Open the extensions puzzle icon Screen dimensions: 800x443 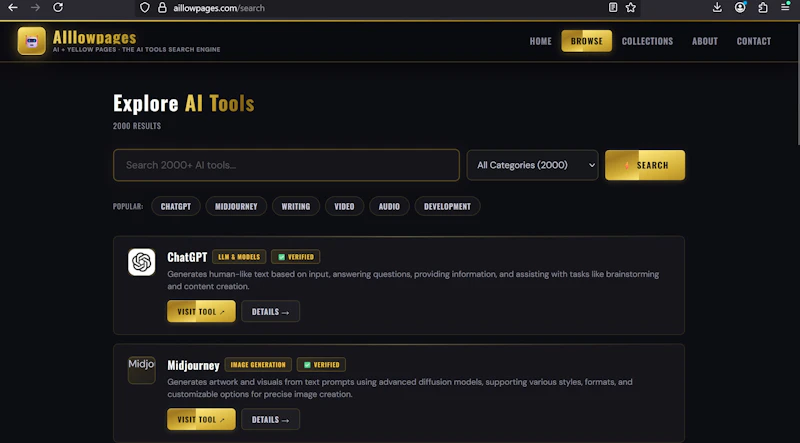[x=763, y=7]
